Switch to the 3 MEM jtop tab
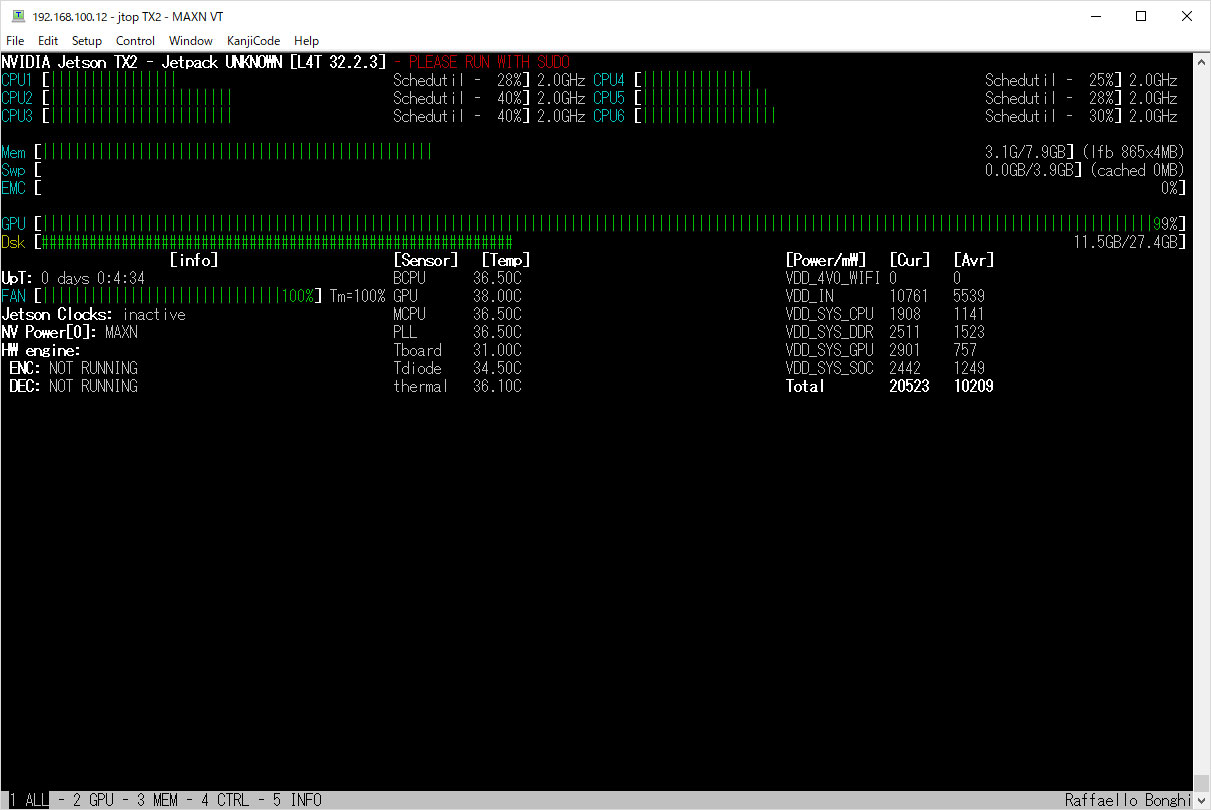The height and width of the screenshot is (810, 1211). 157,800
